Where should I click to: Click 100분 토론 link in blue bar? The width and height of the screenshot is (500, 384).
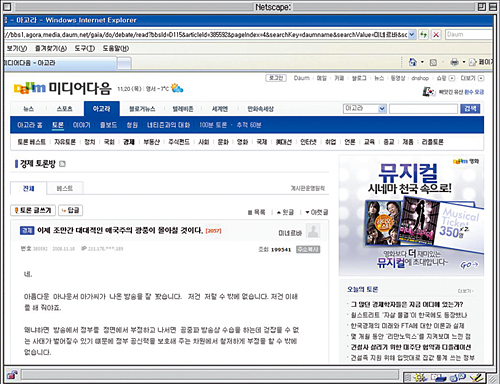pyautogui.click(x=213, y=125)
